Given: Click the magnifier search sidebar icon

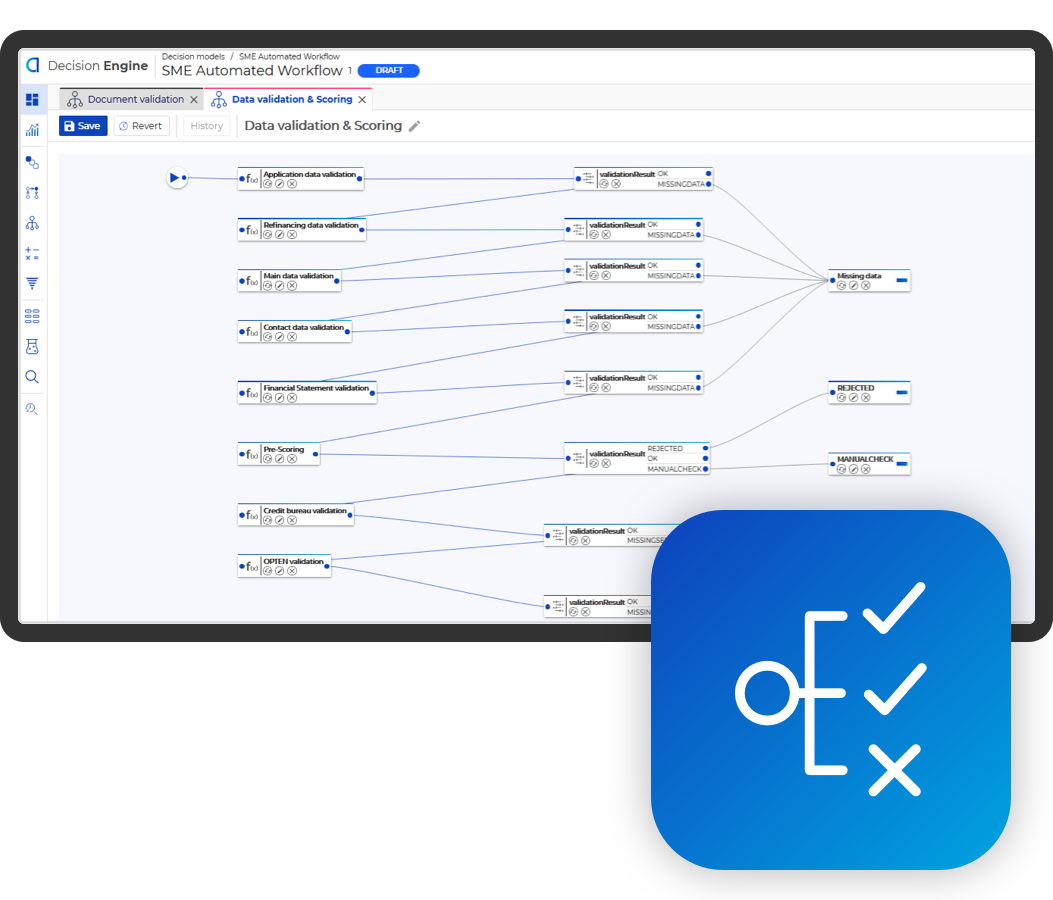Looking at the screenshot, I should pyautogui.click(x=32, y=377).
